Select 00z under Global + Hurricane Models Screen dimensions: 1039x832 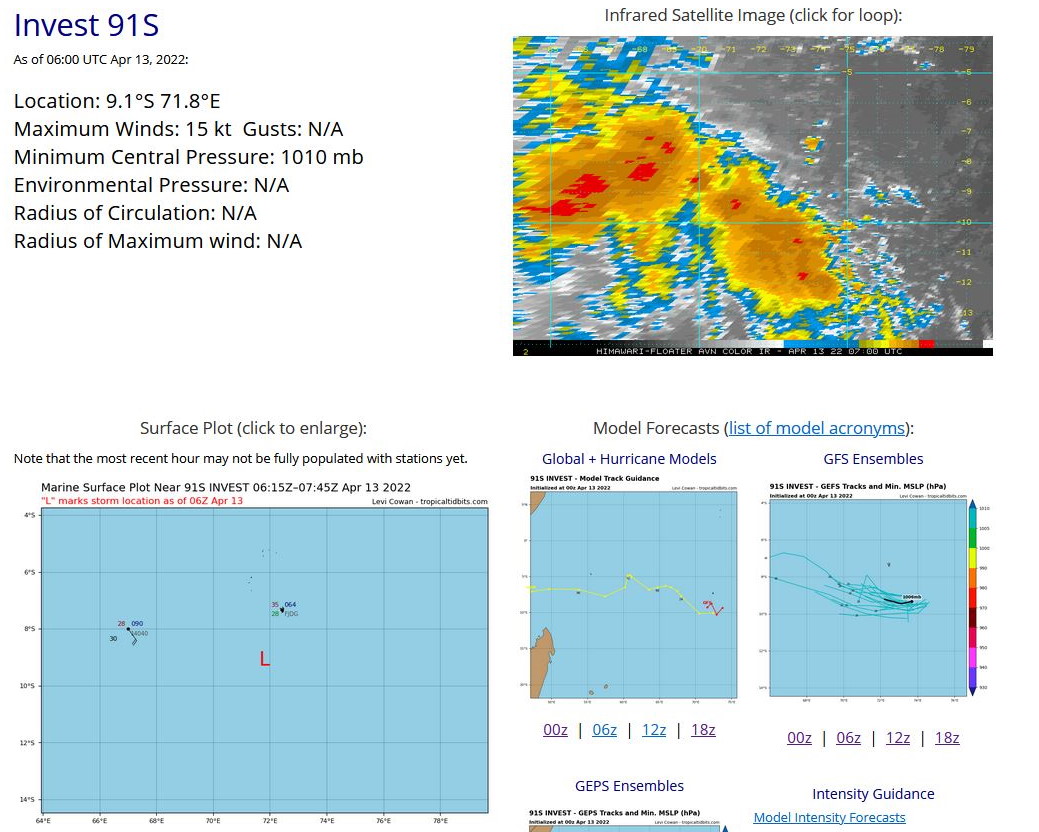(x=555, y=730)
